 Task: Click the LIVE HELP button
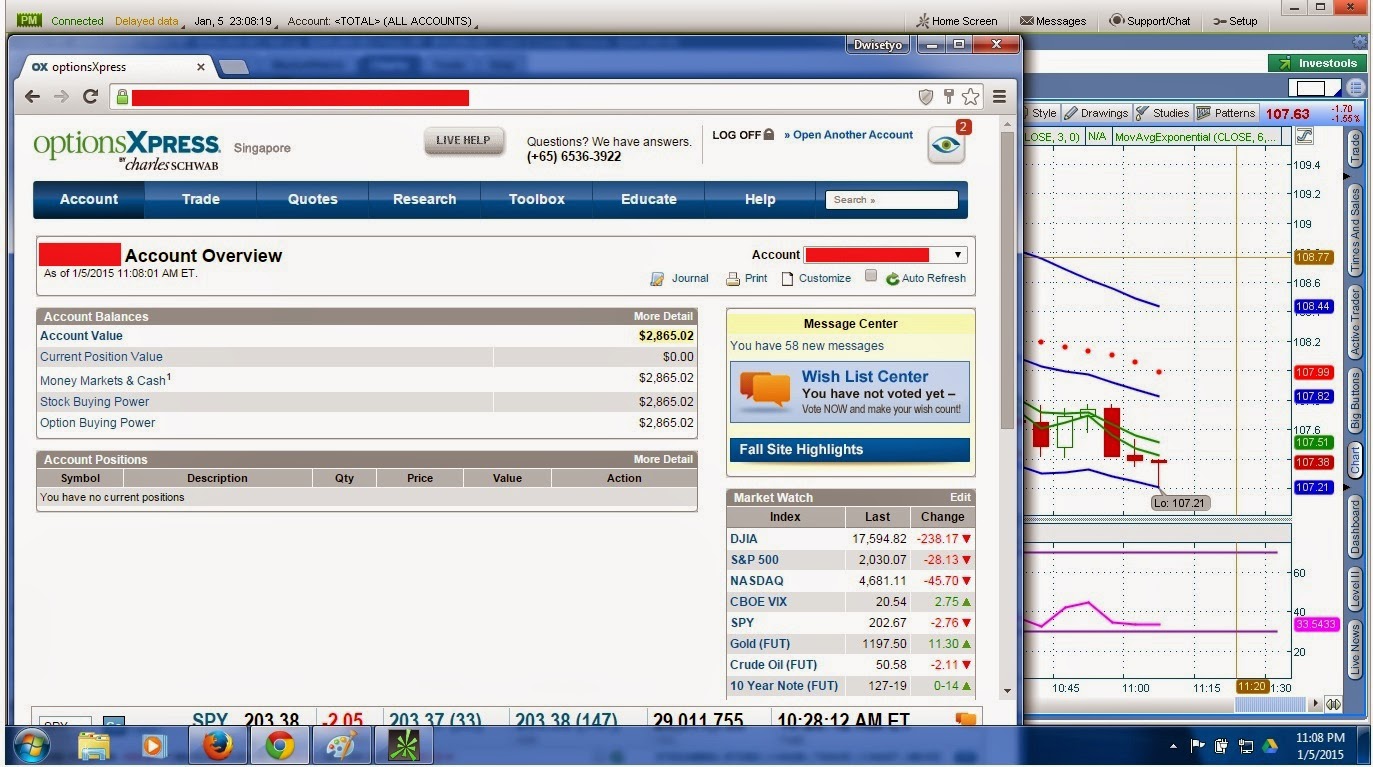coord(463,141)
